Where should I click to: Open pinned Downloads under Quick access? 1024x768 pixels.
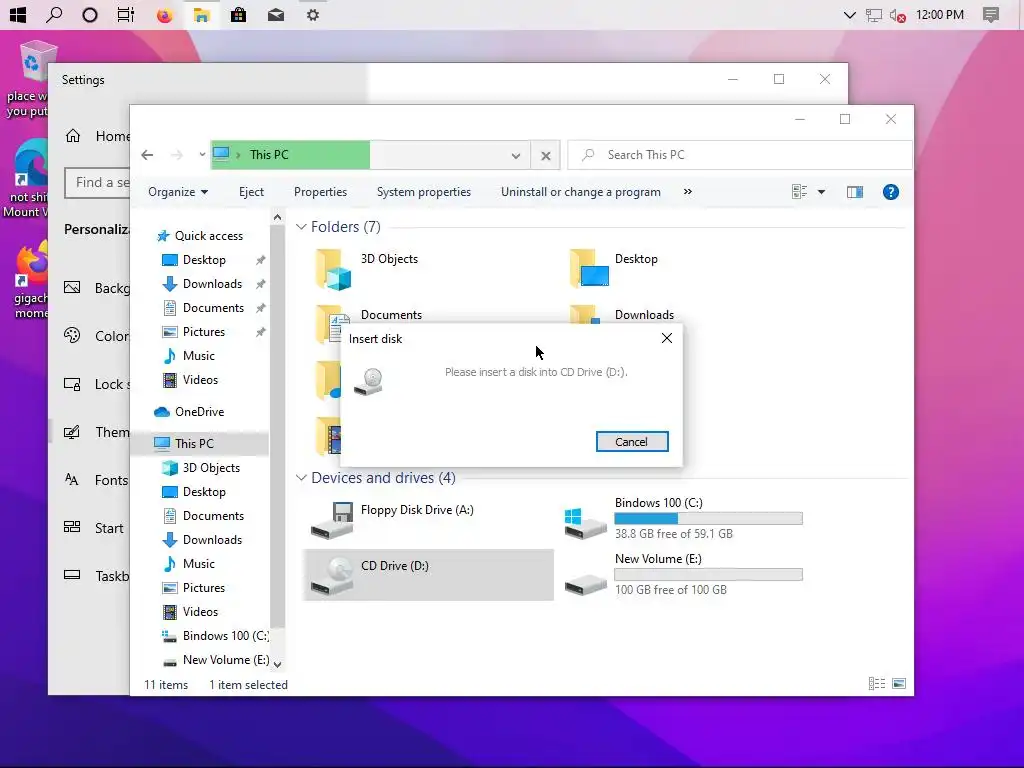coord(212,284)
